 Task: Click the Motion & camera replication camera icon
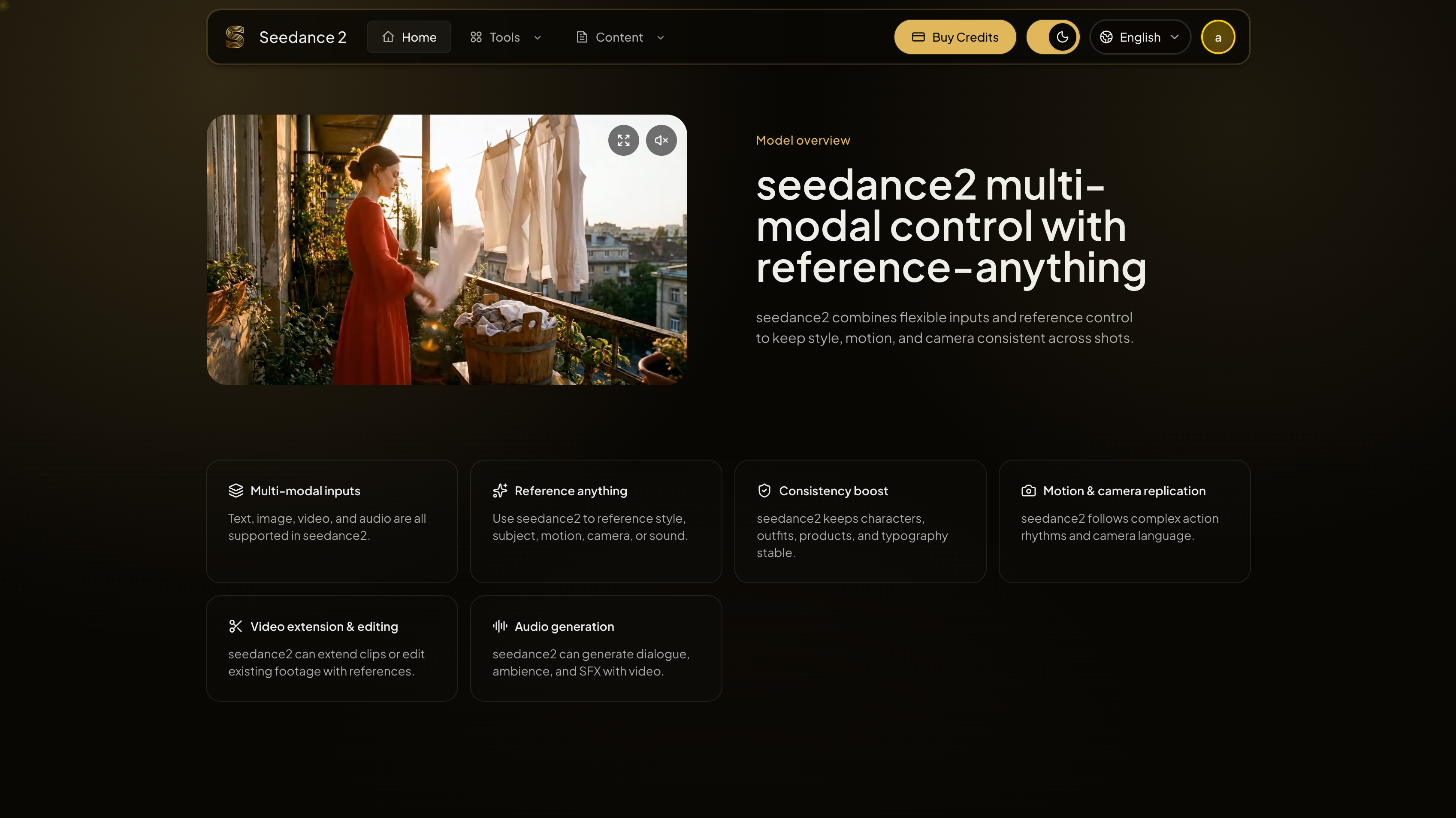pos(1029,490)
